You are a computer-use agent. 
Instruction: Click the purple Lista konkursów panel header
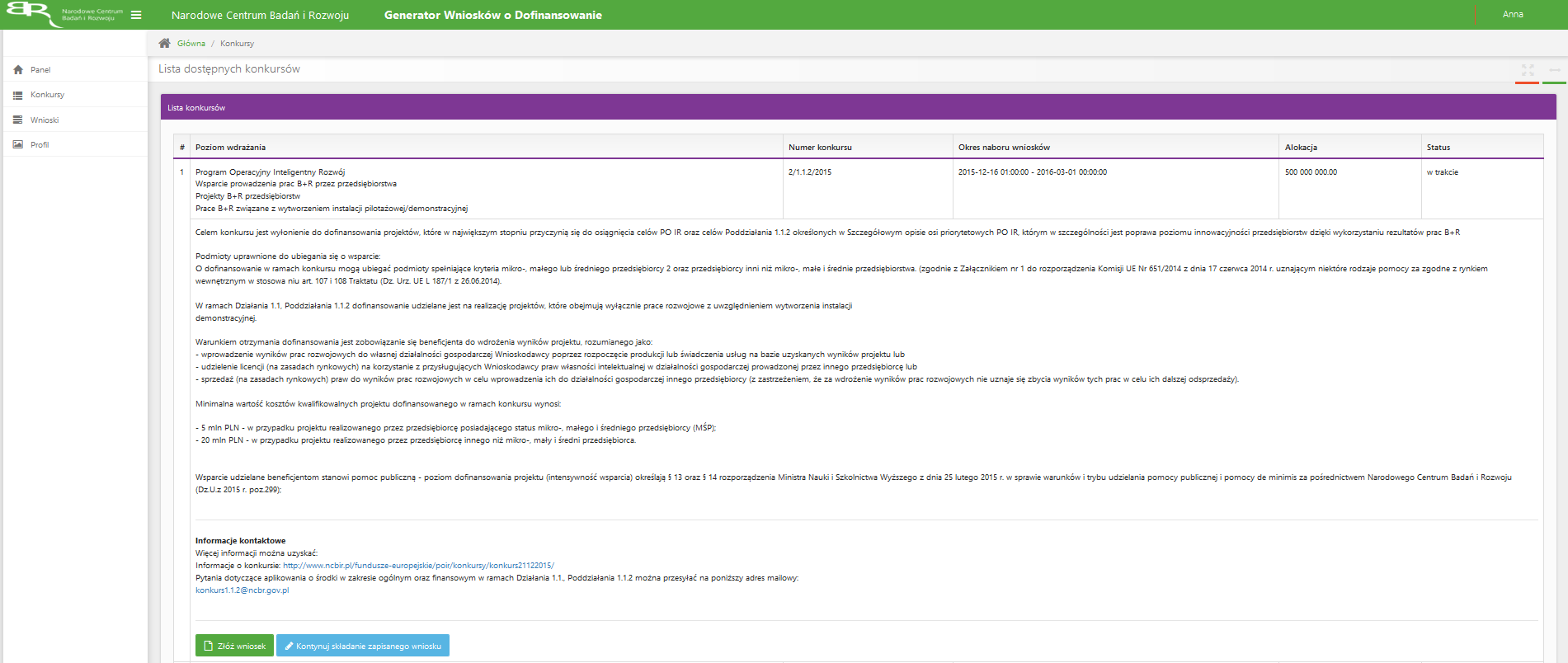pyautogui.click(x=858, y=107)
